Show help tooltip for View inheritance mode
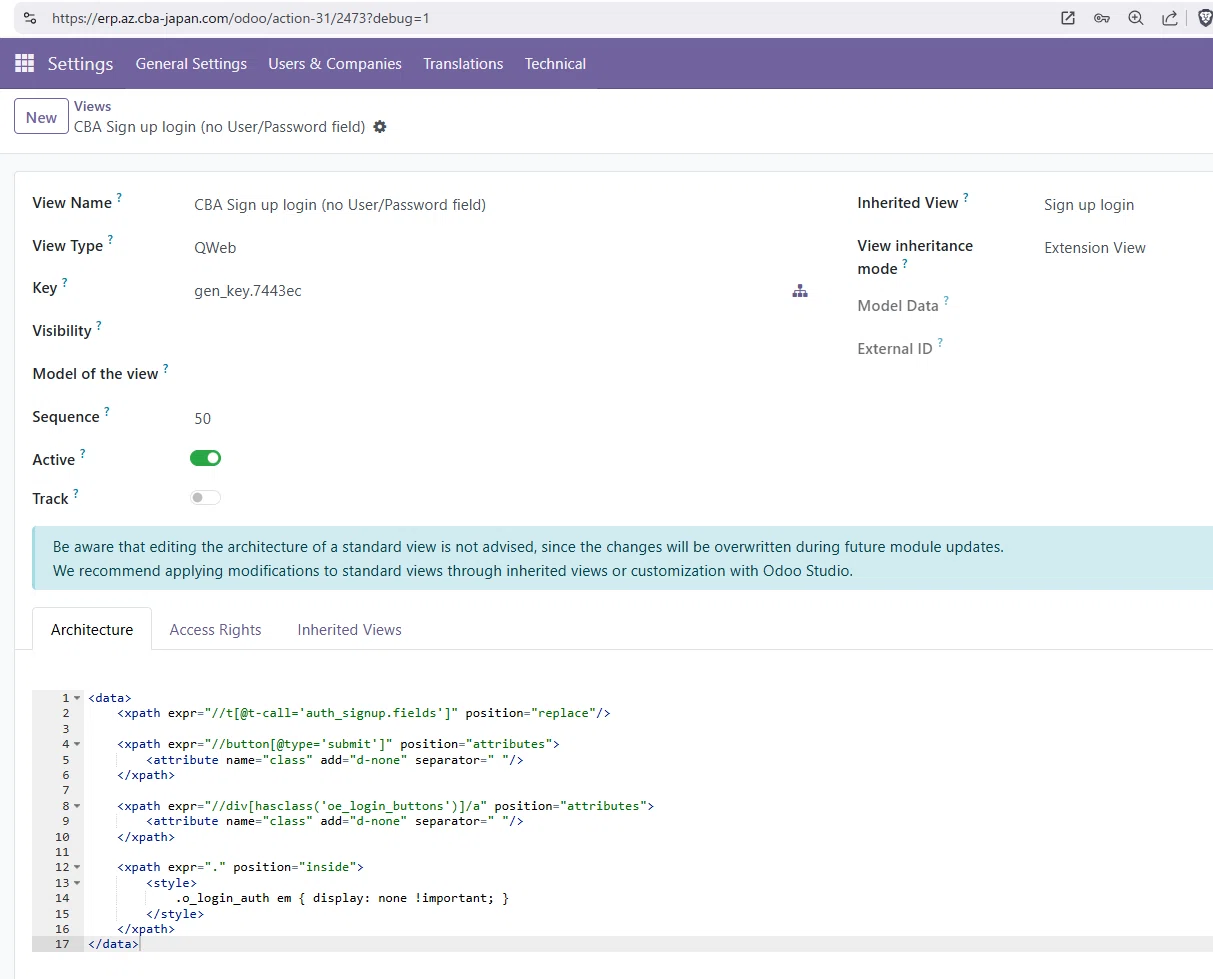Screen dimensions: 1213x979 pyautogui.click(x=905, y=264)
